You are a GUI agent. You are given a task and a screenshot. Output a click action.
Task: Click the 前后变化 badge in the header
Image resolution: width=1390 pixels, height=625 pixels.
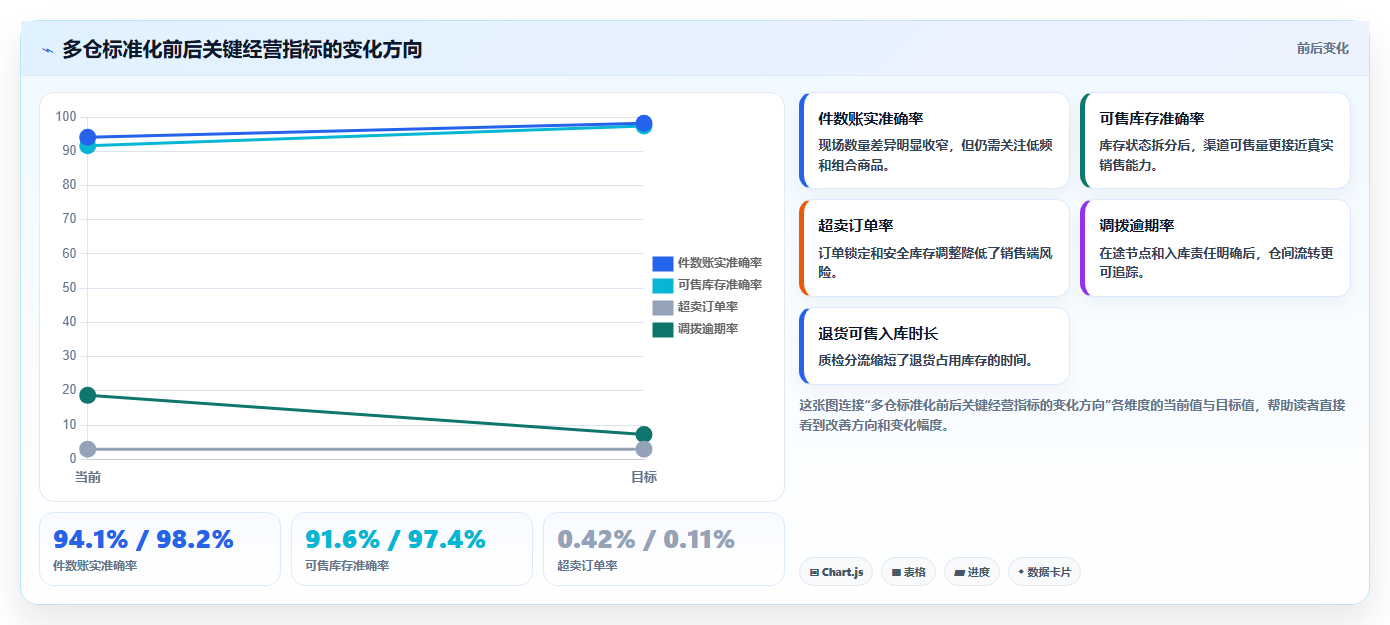tap(1322, 48)
